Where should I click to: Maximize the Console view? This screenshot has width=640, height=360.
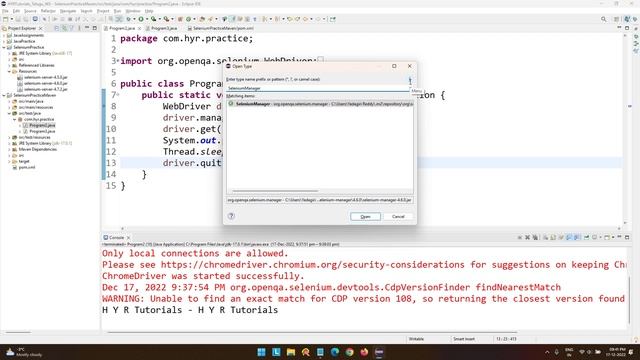tap(627, 237)
